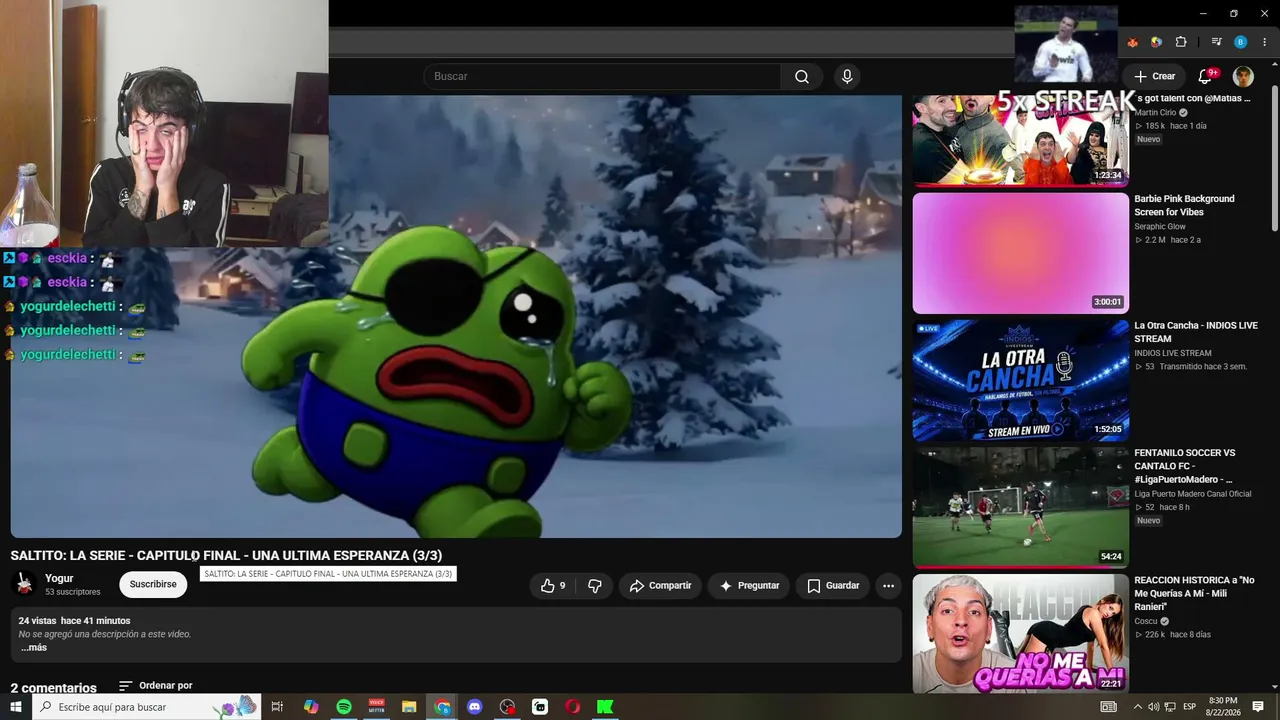
Task: Click the Seraphic Glow channel name
Action: (1160, 227)
